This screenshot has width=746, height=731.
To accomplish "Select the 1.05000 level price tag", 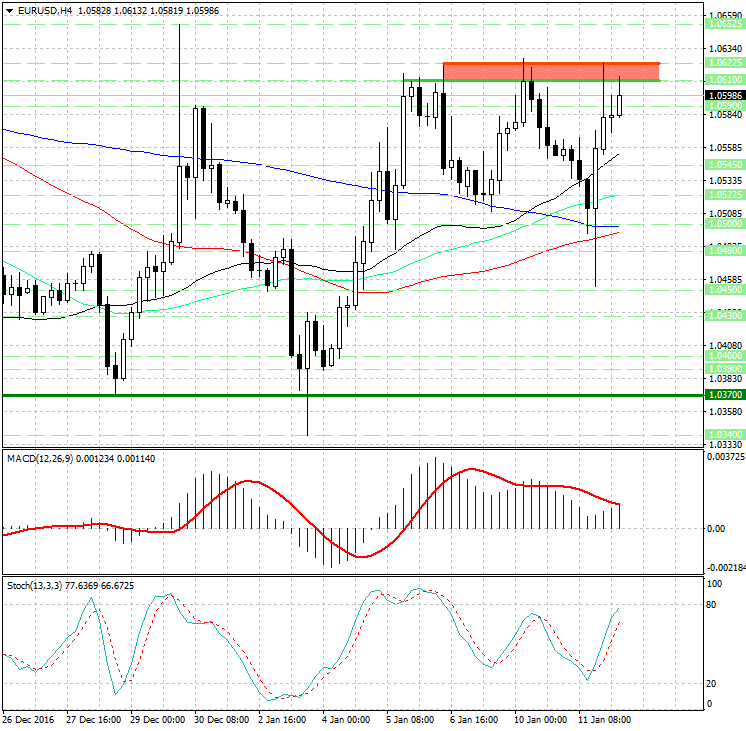I will point(723,225).
